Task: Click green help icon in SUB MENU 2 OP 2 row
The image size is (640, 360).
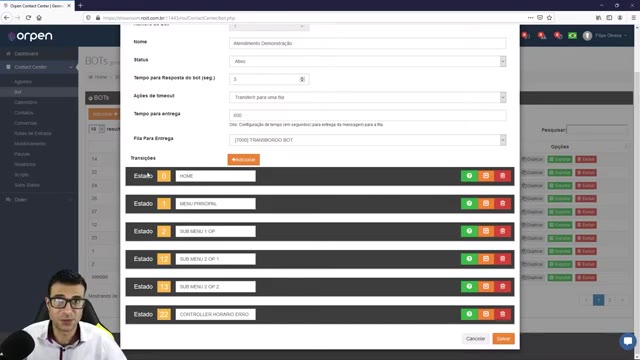Action: [x=469, y=287]
